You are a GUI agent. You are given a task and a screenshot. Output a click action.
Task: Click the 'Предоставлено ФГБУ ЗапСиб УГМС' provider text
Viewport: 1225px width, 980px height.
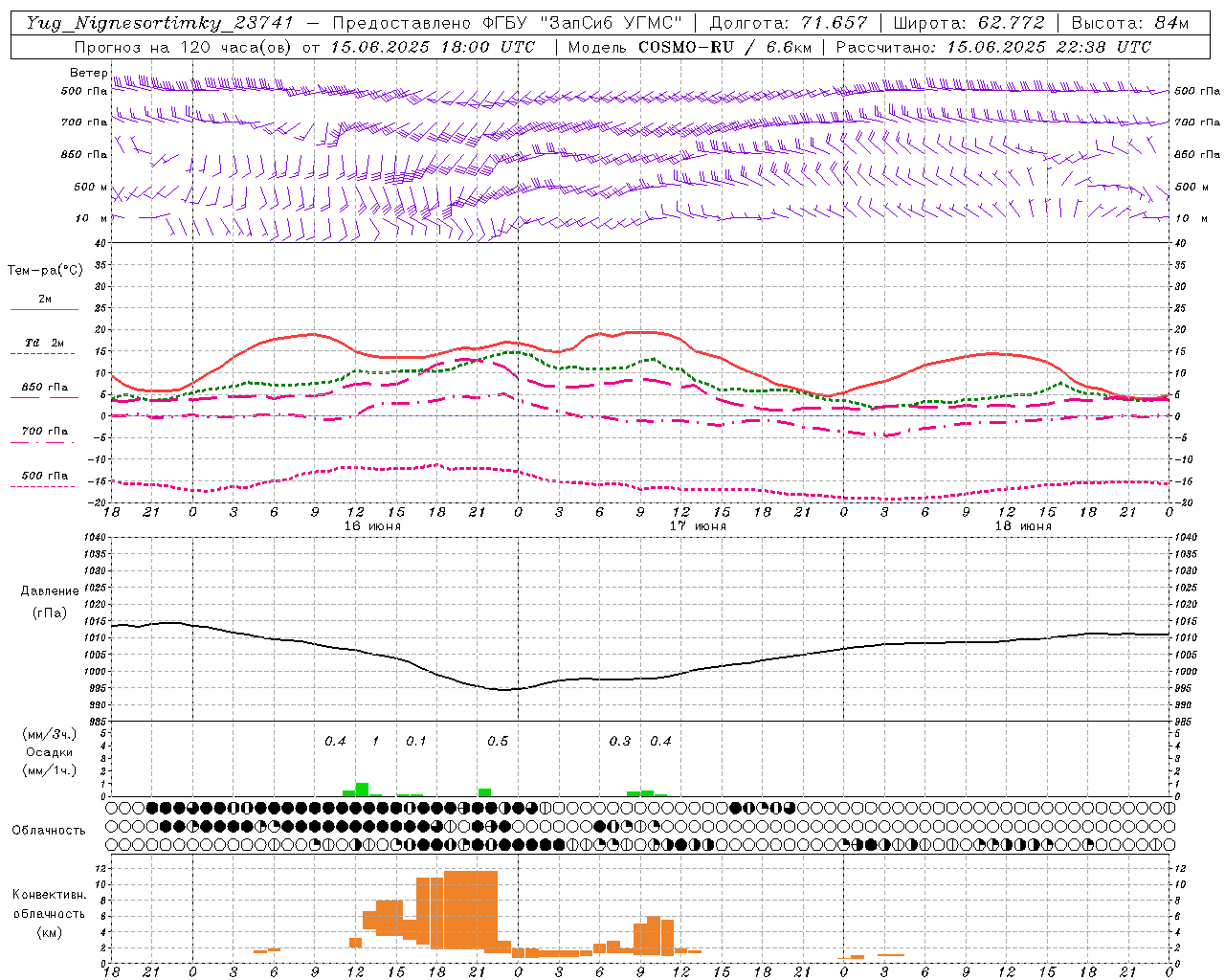click(x=507, y=23)
